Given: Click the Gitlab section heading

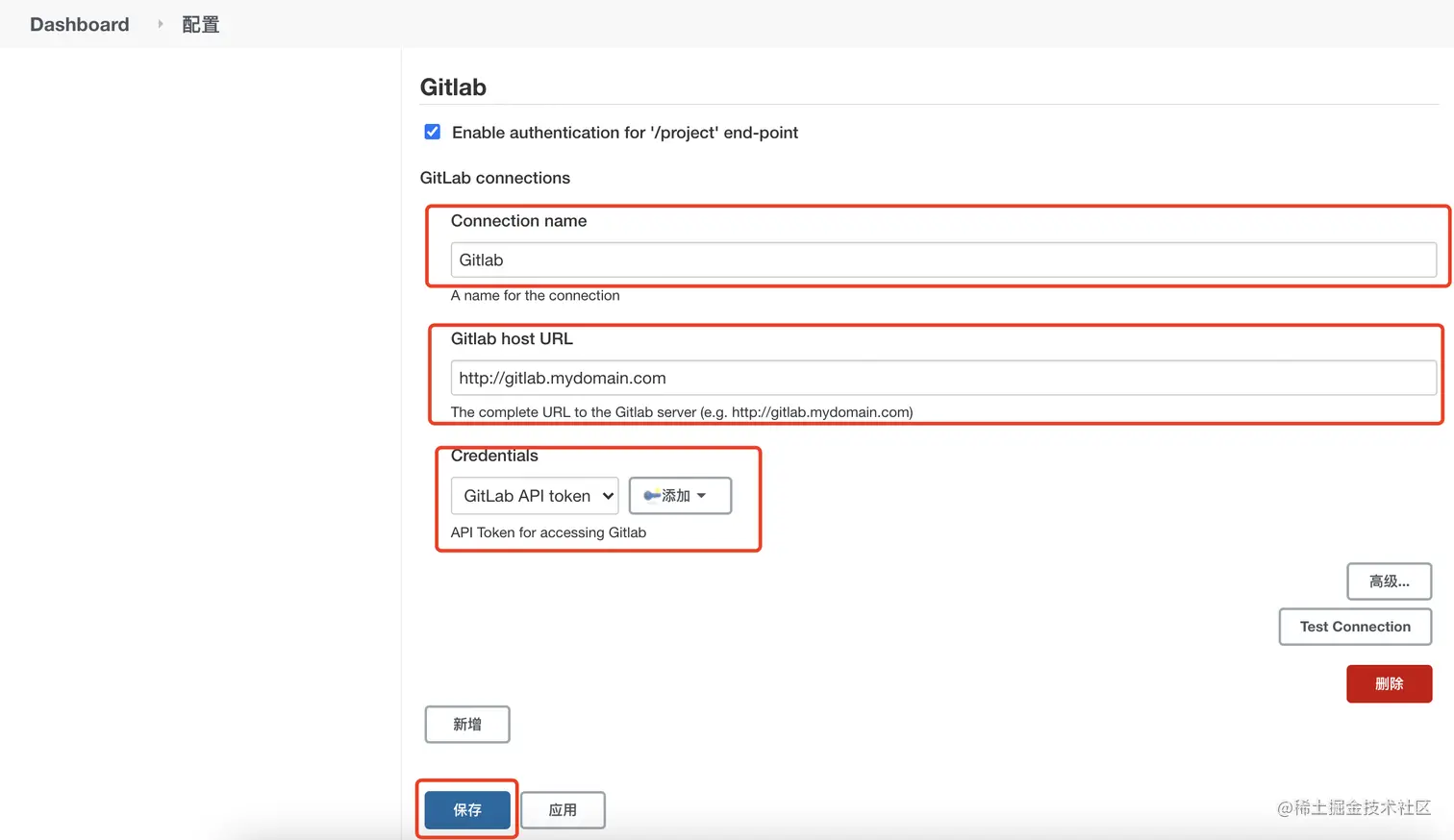Looking at the screenshot, I should pos(453,87).
